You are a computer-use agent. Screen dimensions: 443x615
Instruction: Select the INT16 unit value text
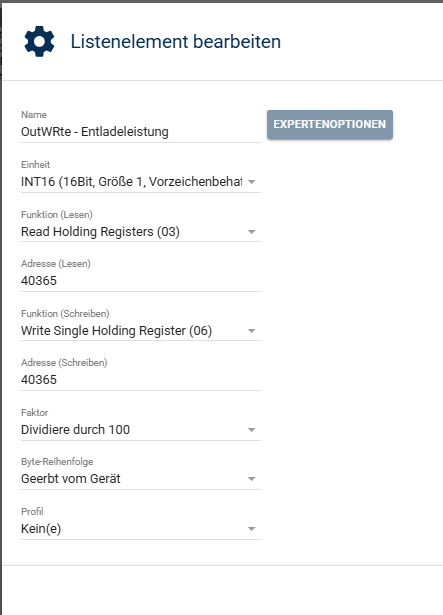[x=131, y=182]
